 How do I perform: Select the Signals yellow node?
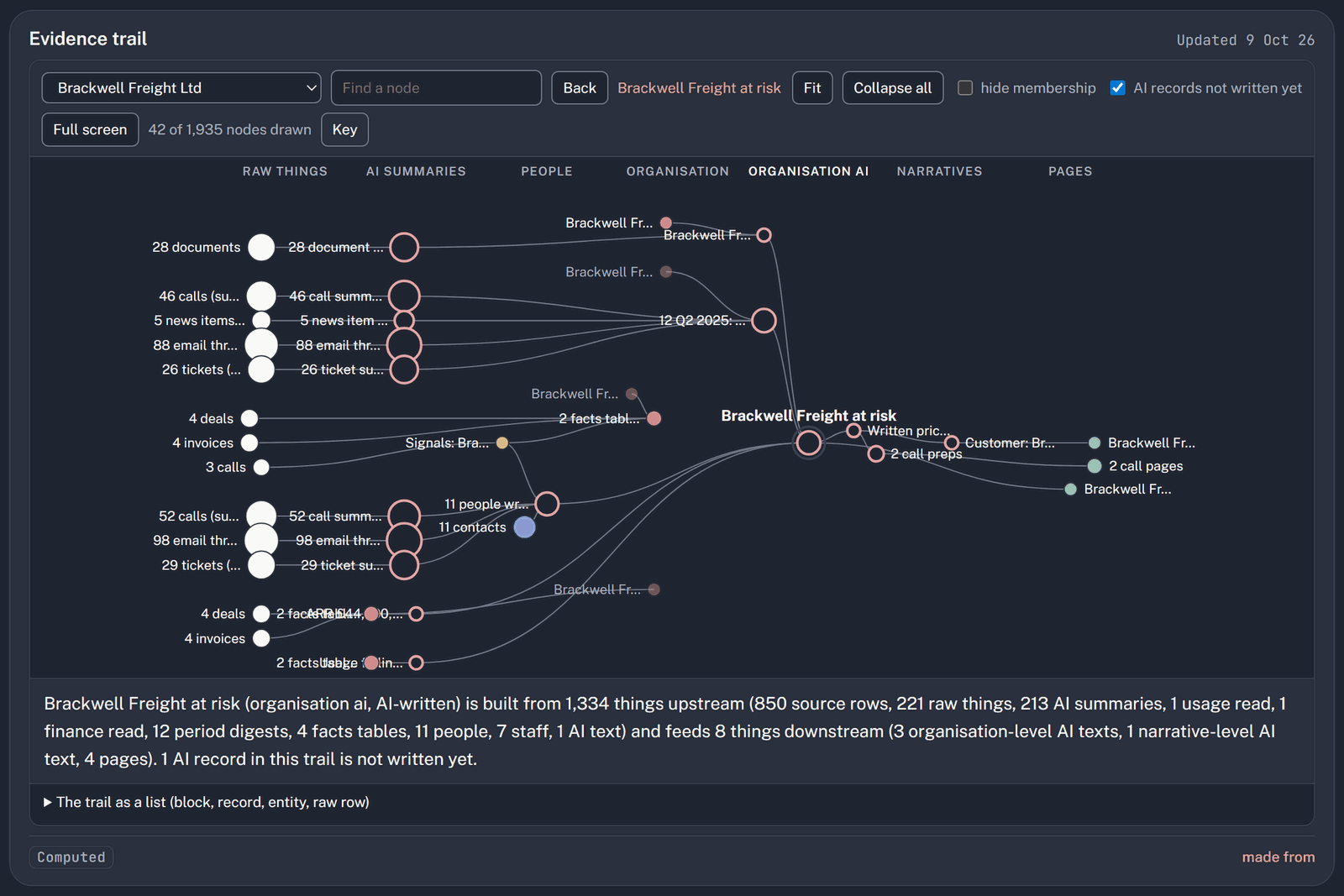[502, 443]
